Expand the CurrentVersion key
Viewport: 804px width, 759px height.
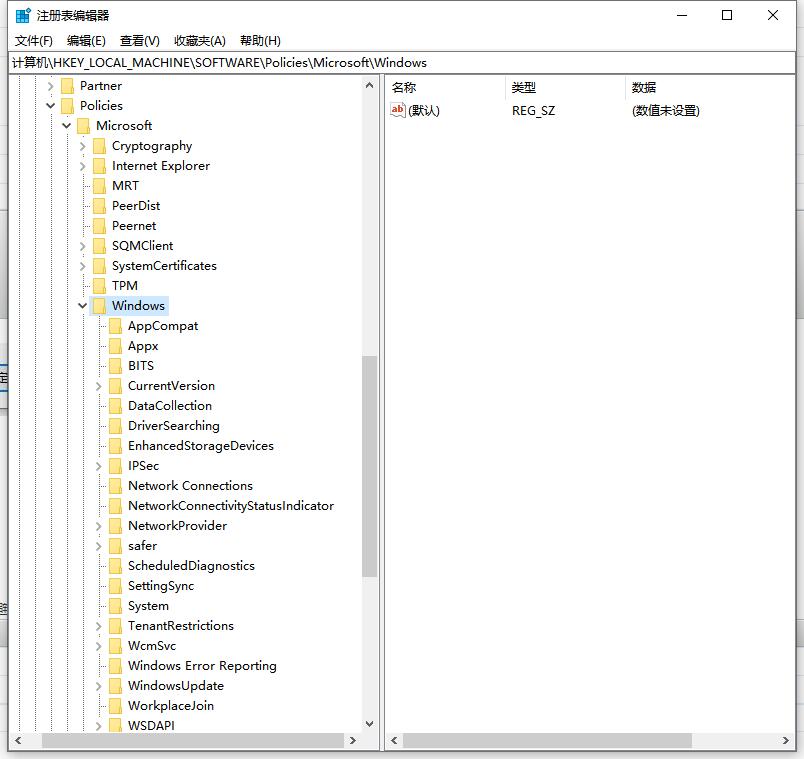[99, 386]
